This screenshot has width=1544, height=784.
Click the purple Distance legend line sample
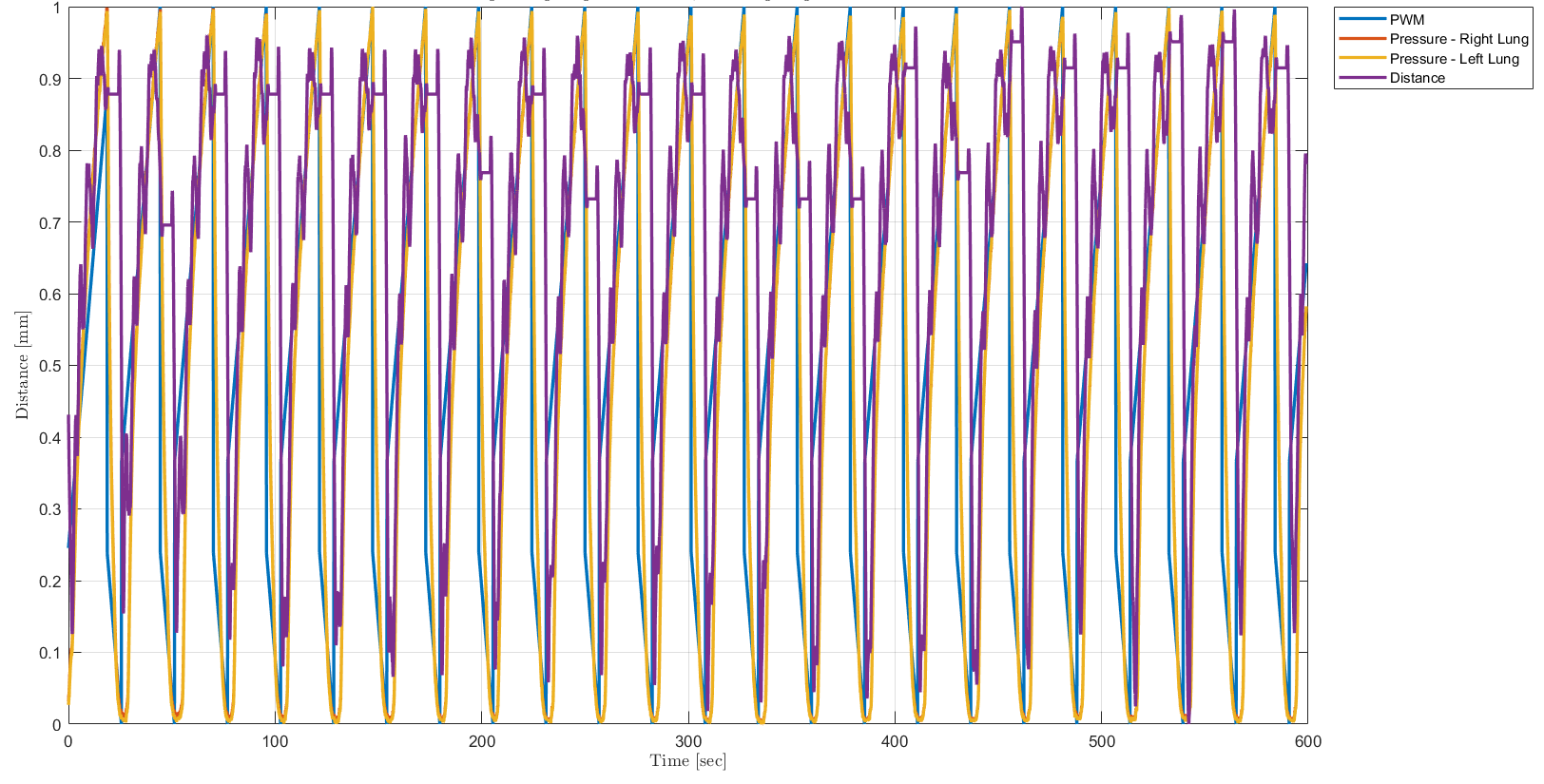pos(1361,78)
